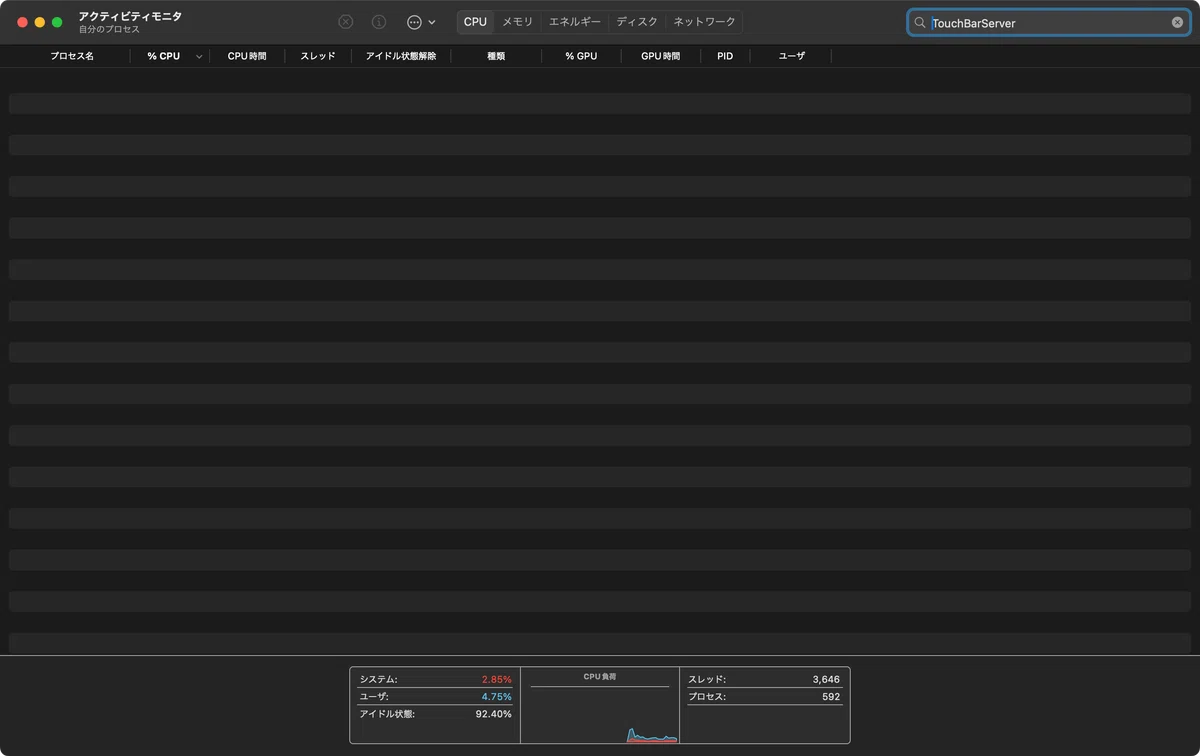1200x756 pixels.
Task: Sort by プロセス名 column header
Action: [72, 56]
